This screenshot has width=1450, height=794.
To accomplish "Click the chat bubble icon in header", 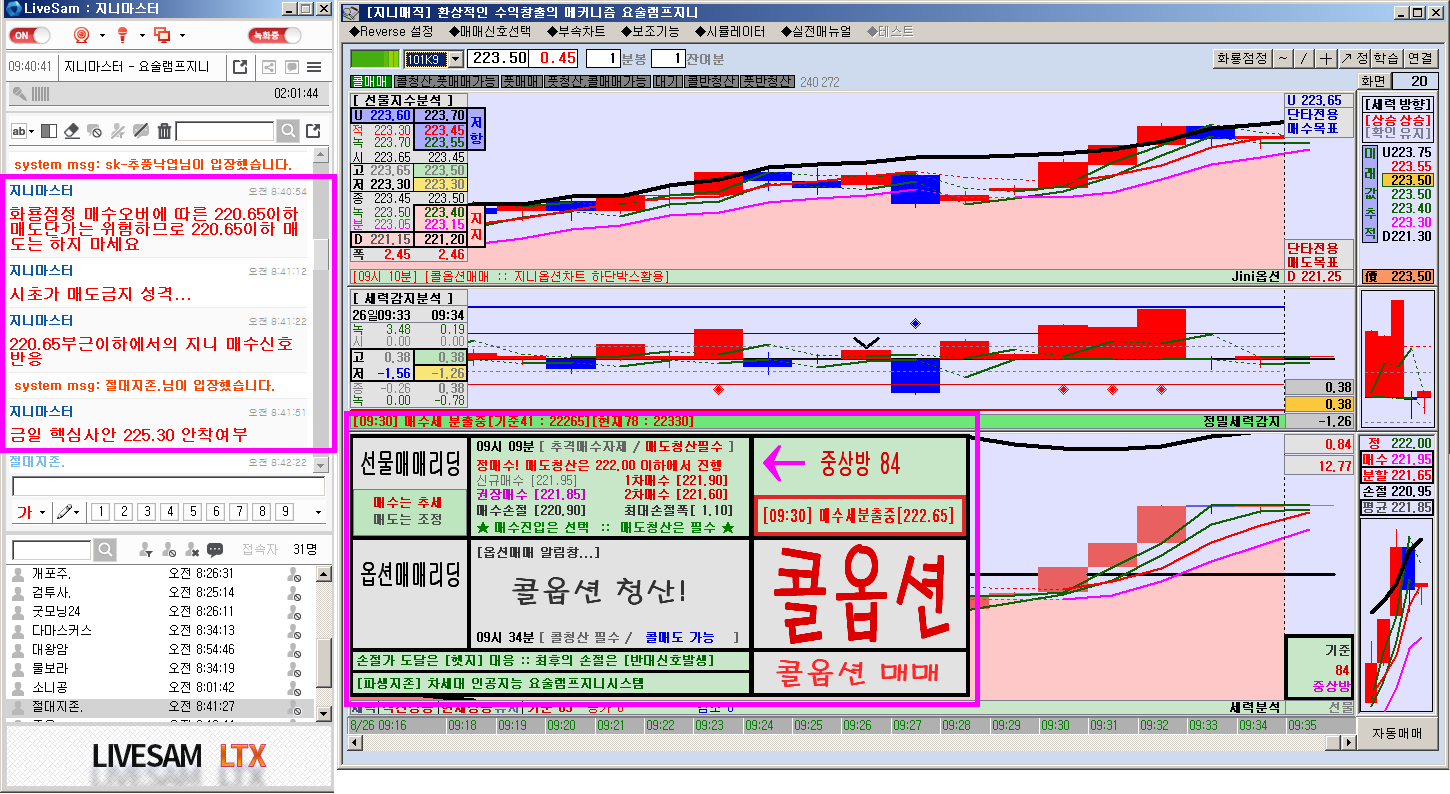I will [x=291, y=67].
